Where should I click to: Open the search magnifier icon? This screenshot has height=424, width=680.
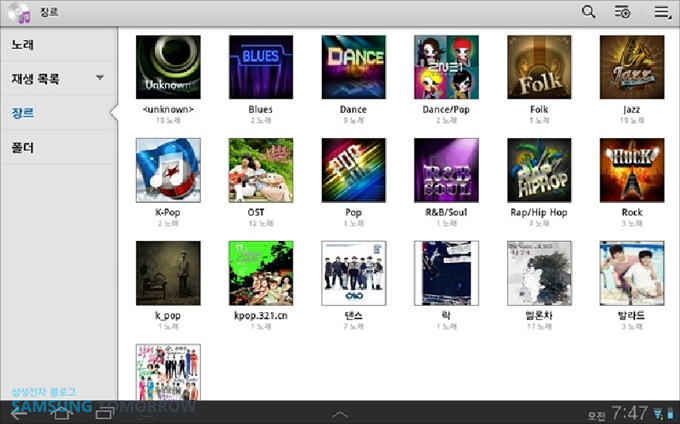click(x=589, y=12)
